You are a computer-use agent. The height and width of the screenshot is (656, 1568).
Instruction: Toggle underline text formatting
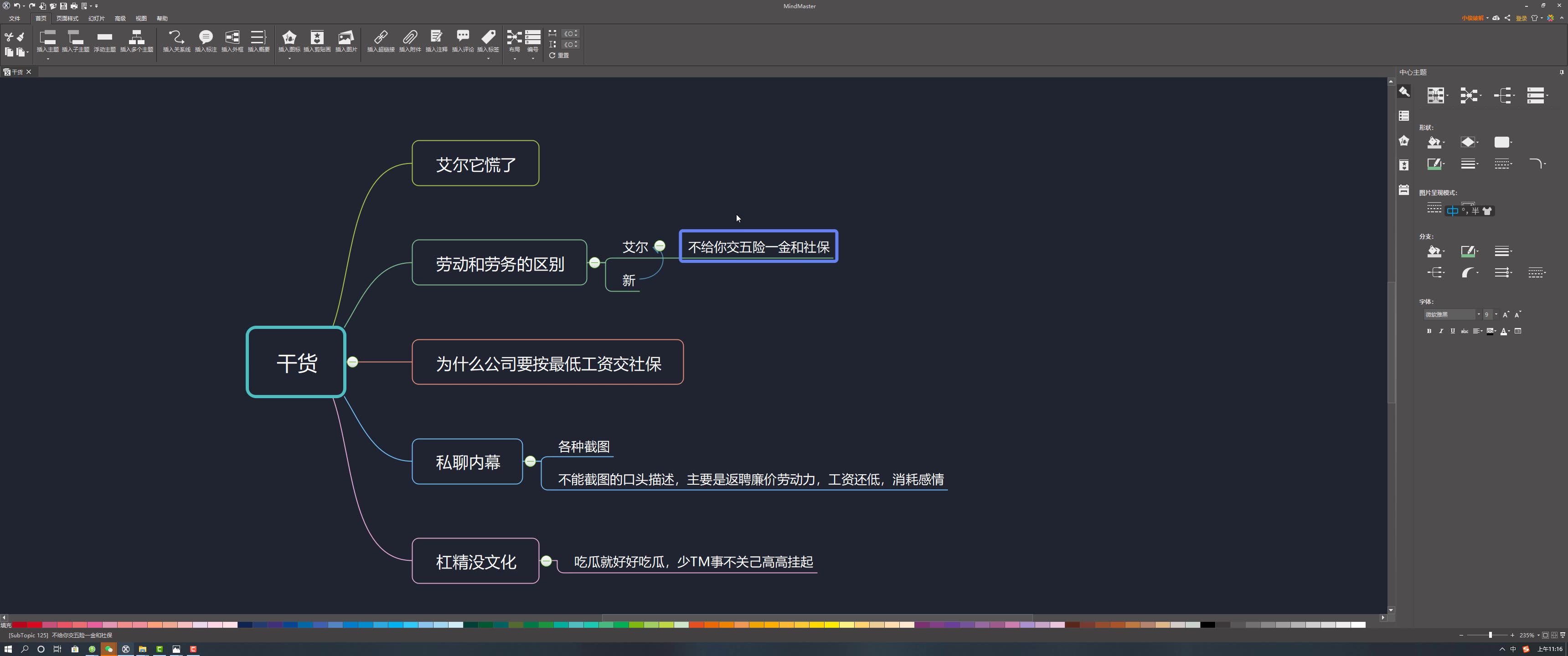pyautogui.click(x=1452, y=331)
